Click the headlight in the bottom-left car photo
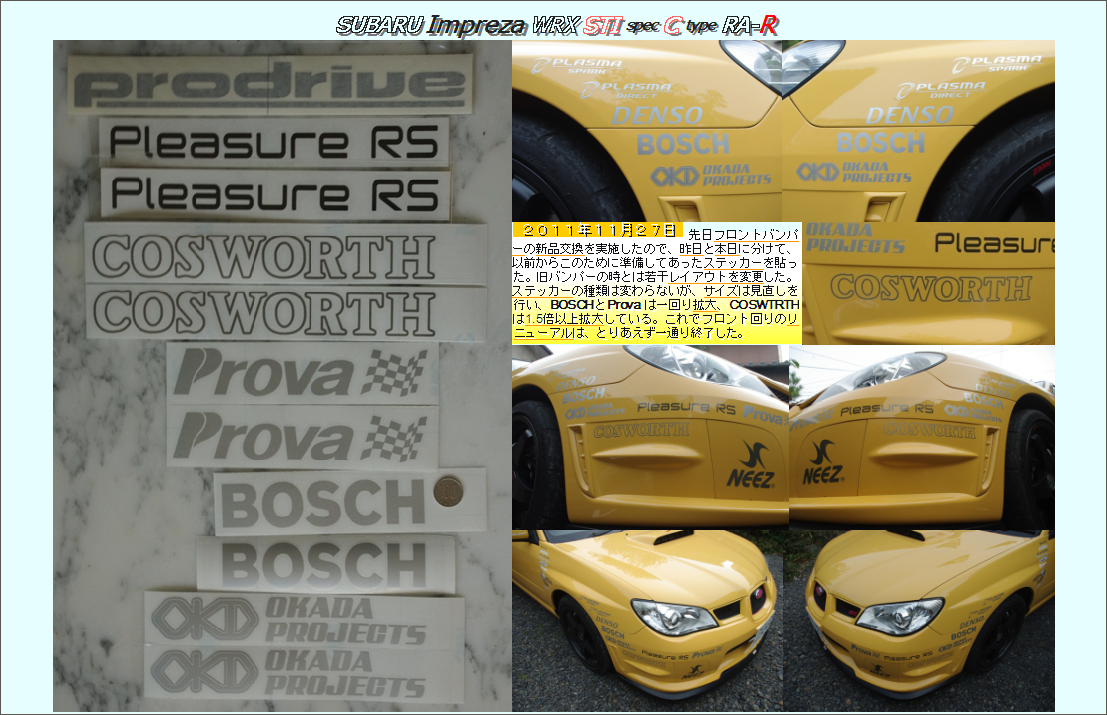 click(x=673, y=616)
